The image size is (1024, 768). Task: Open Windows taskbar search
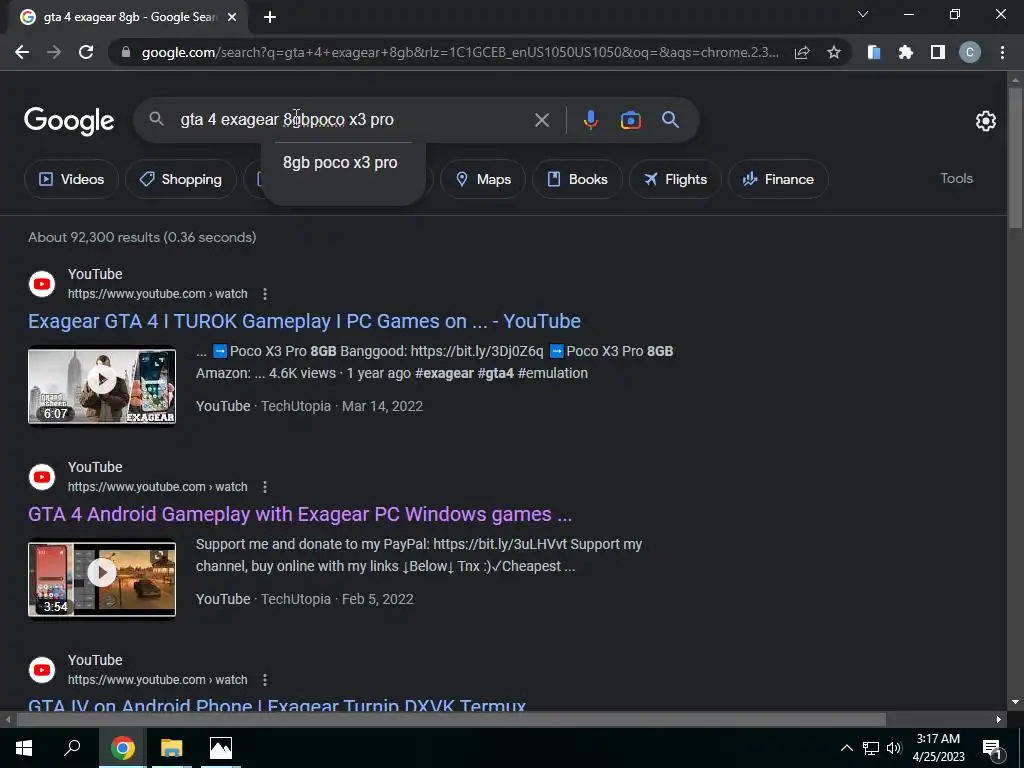point(72,748)
